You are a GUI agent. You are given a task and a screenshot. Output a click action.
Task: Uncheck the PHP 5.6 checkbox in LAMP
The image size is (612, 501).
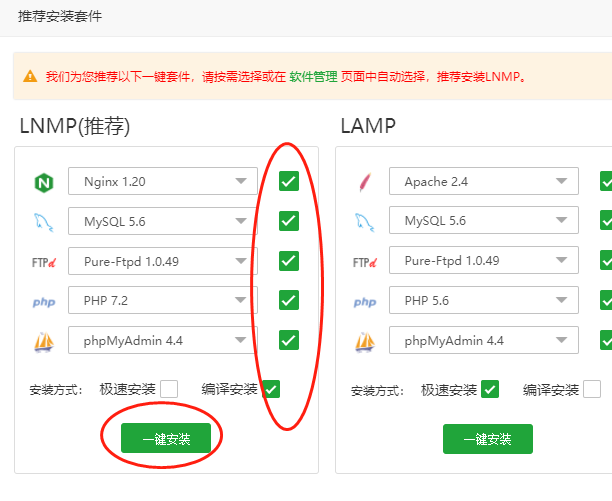point(606,300)
